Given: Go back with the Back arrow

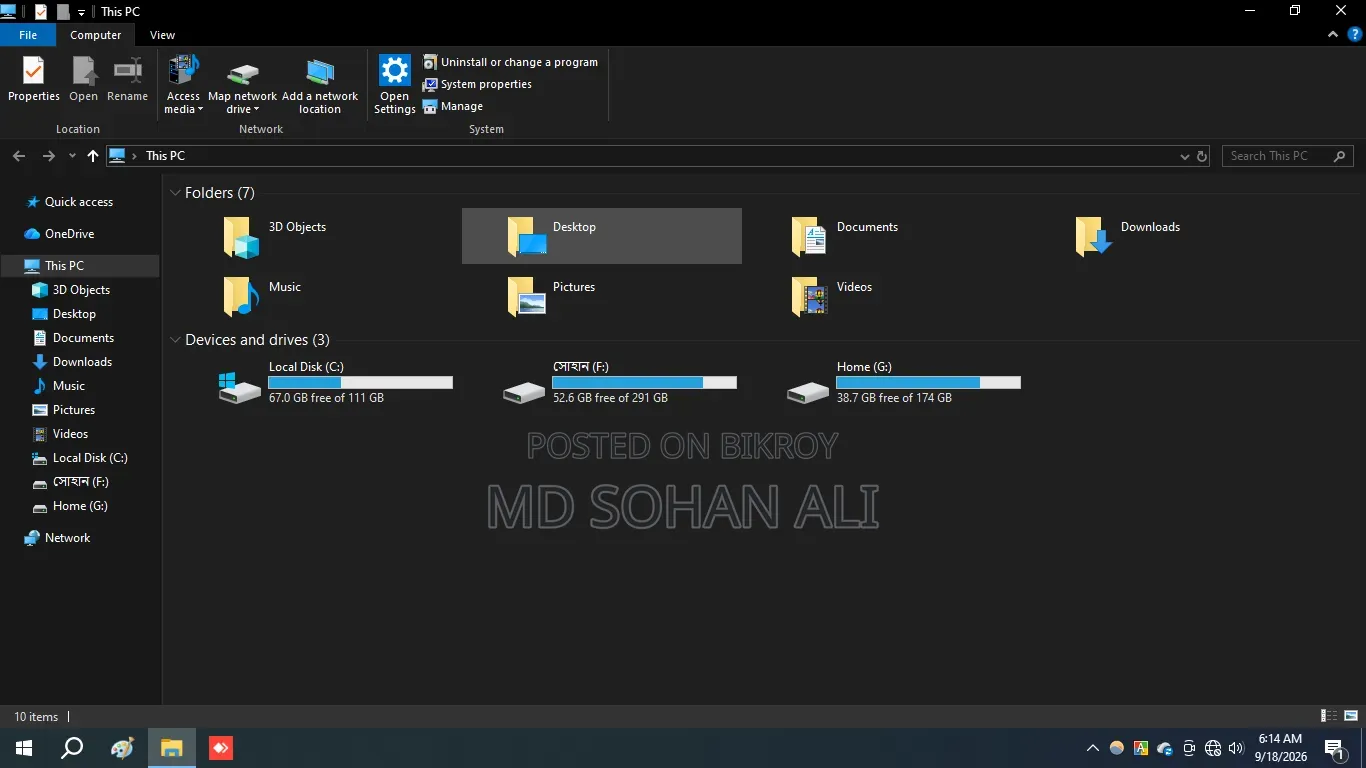Looking at the screenshot, I should pyautogui.click(x=19, y=156).
